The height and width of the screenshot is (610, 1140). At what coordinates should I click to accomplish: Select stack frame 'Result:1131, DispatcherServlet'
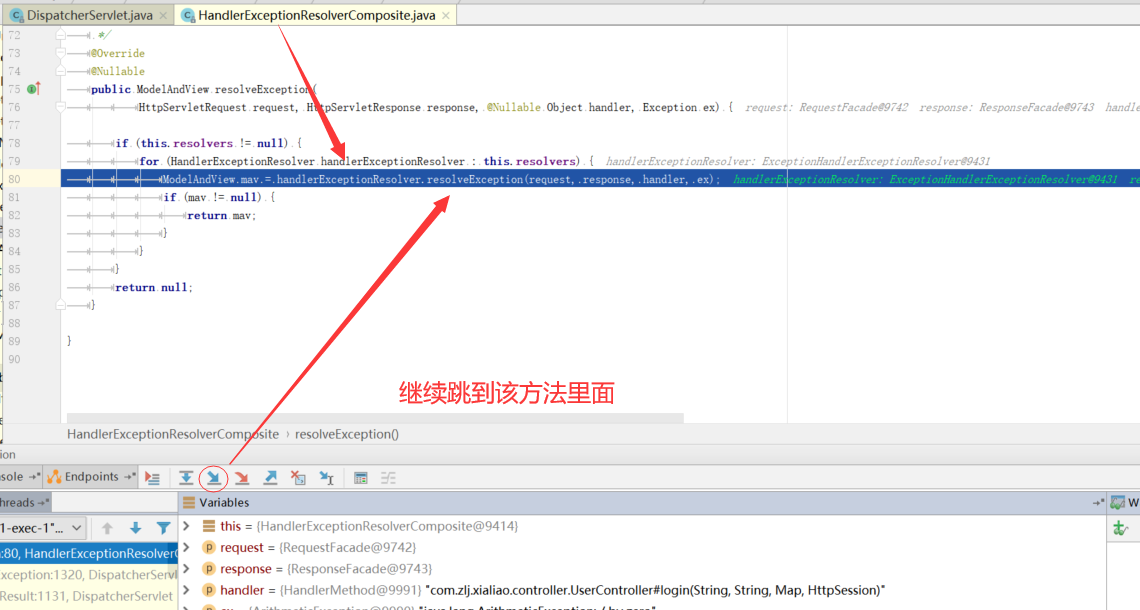[89, 596]
